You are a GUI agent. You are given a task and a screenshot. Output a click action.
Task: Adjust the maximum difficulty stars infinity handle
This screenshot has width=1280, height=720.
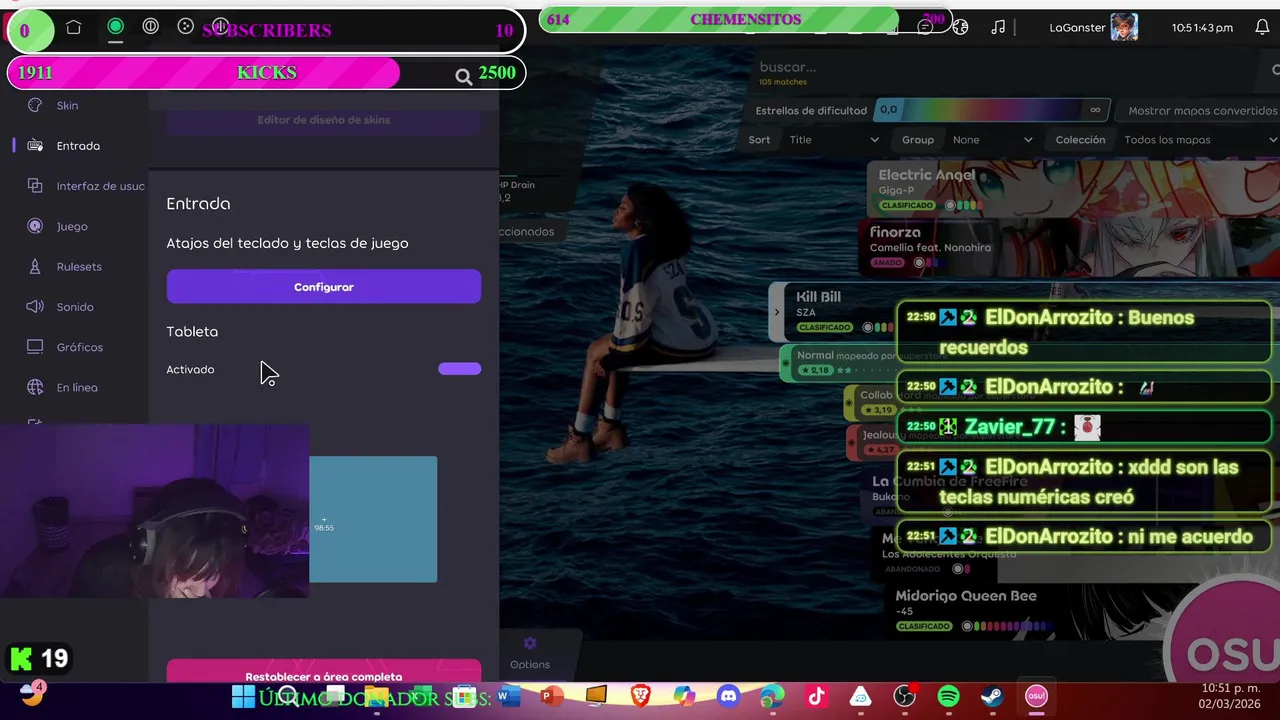coord(1095,110)
